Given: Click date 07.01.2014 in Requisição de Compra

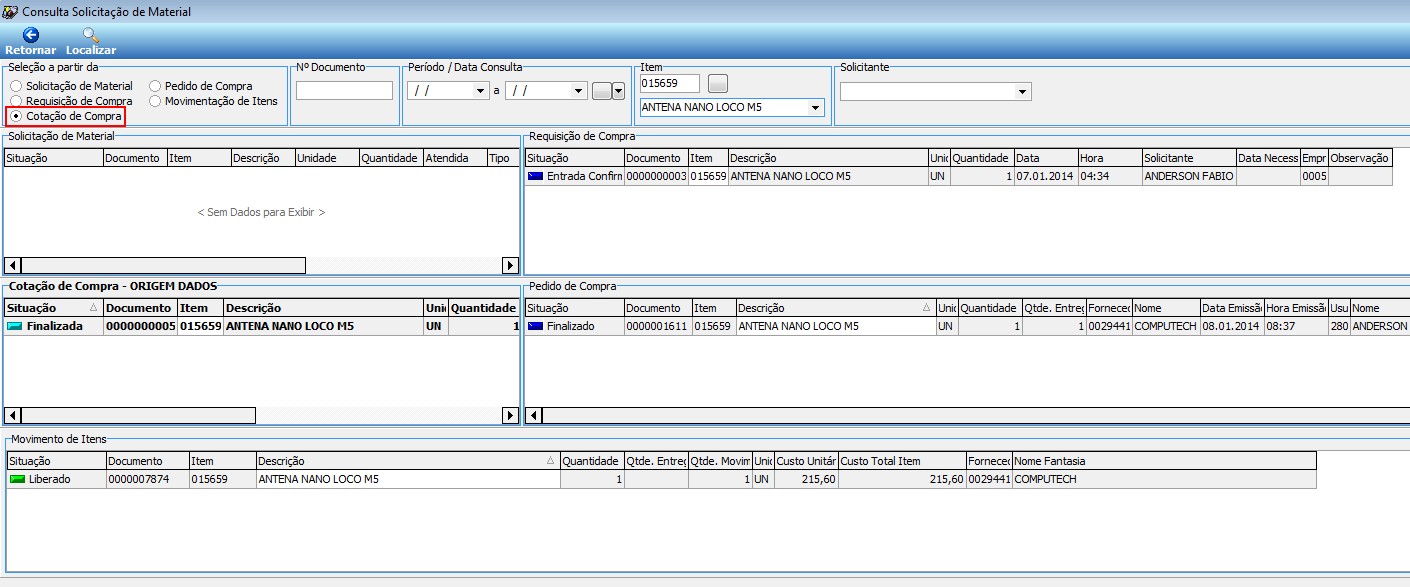Looking at the screenshot, I should [x=1044, y=176].
